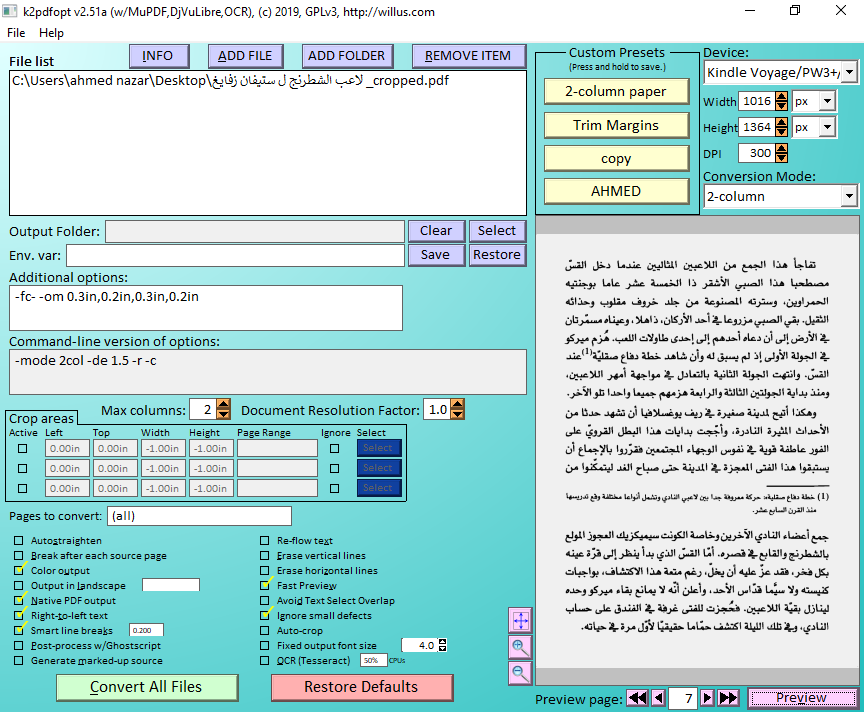The height and width of the screenshot is (712, 864).
Task: Toggle Ignore small defects checkbox
Action: pos(265,615)
